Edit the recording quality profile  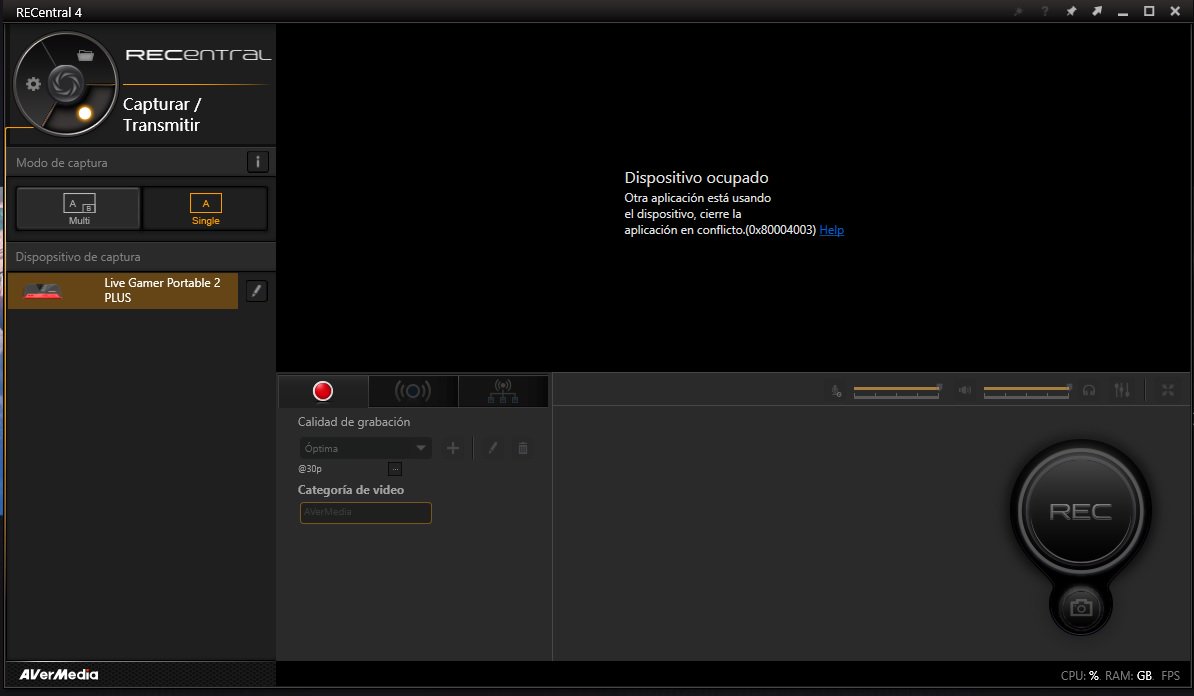pyautogui.click(x=493, y=448)
